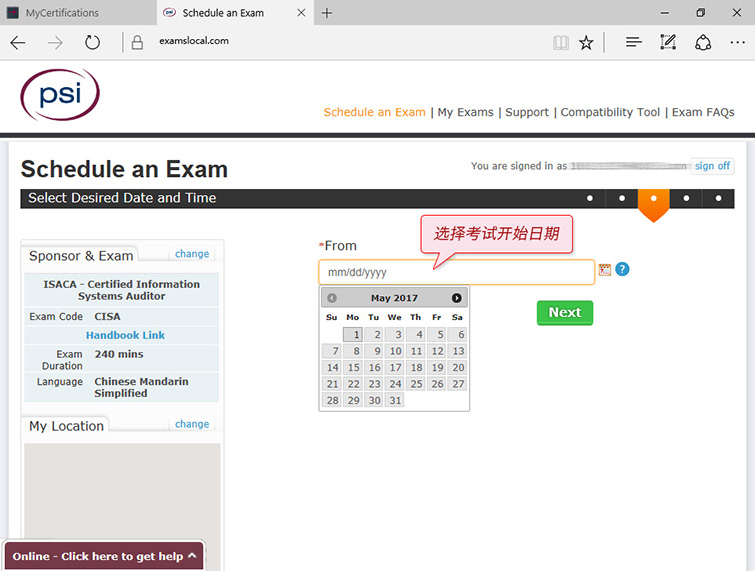The image size is (755, 571).
Task: Click the address bar URL examslocal.com
Action: coord(194,41)
